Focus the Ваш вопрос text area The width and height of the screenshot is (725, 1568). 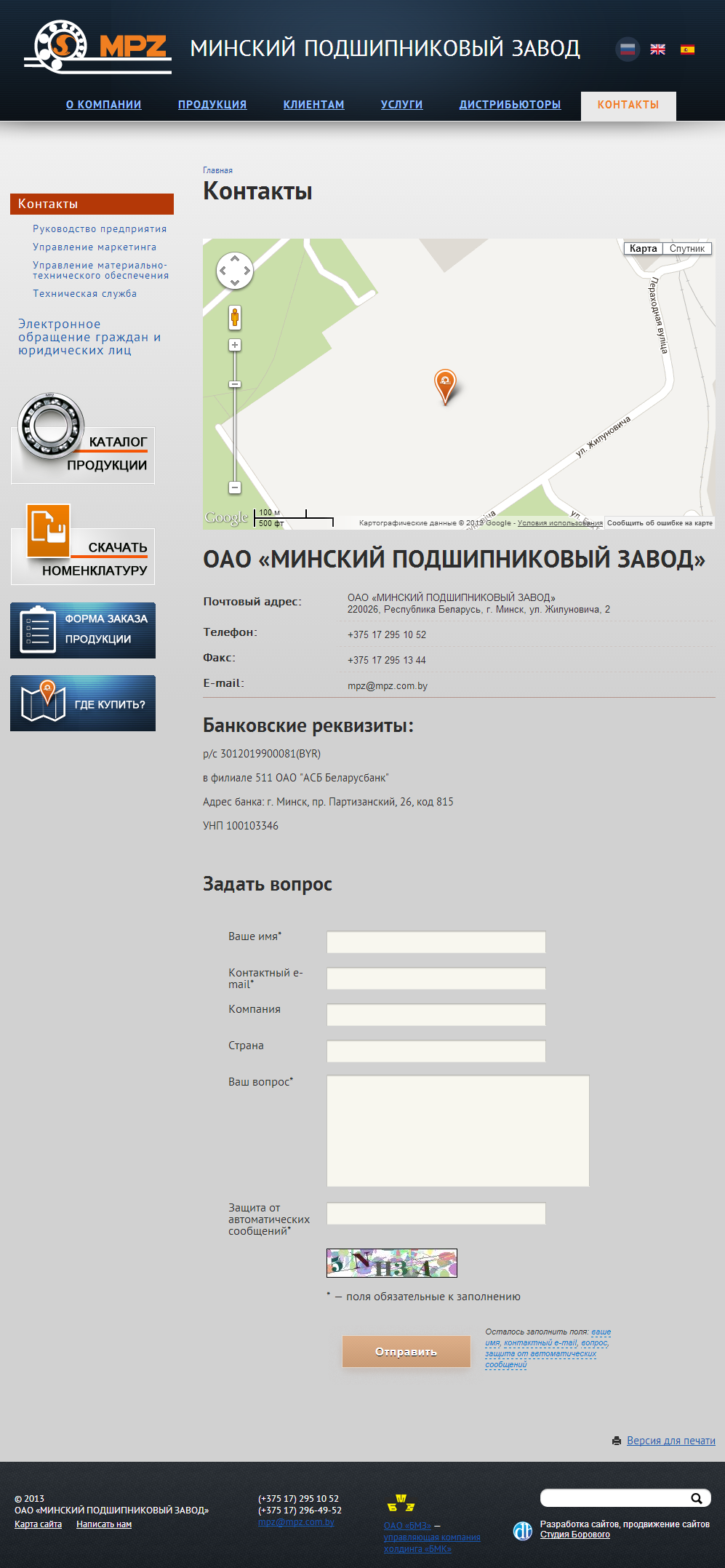[458, 1131]
